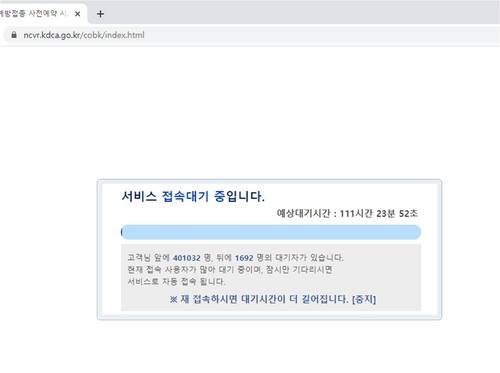Click the 401032 people ahead number
The image size is (500, 373).
(187, 258)
